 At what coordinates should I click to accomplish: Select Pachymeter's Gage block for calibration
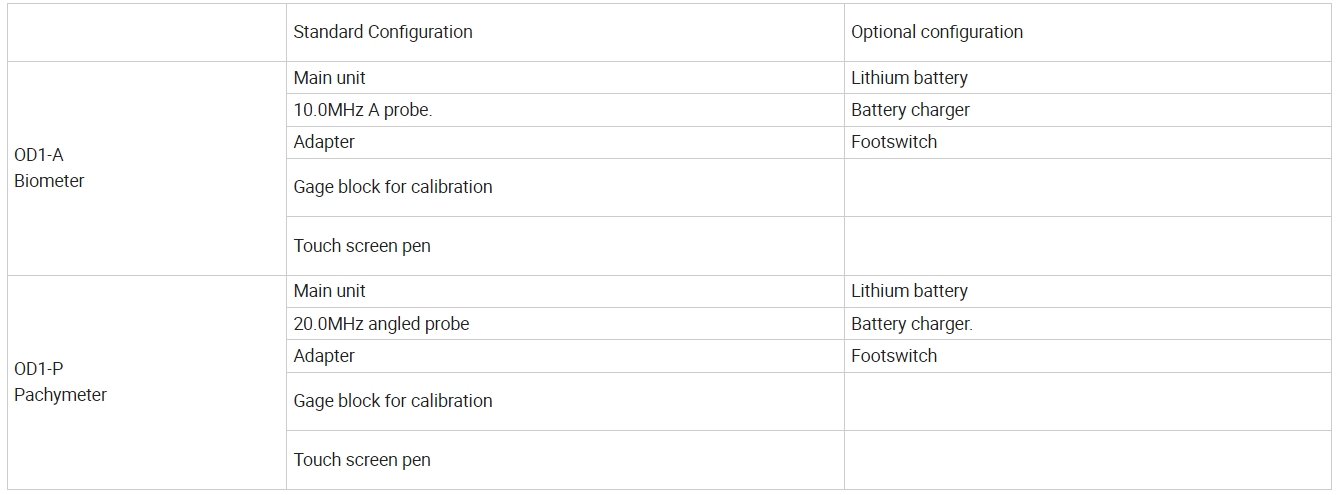pyautogui.click(x=393, y=401)
